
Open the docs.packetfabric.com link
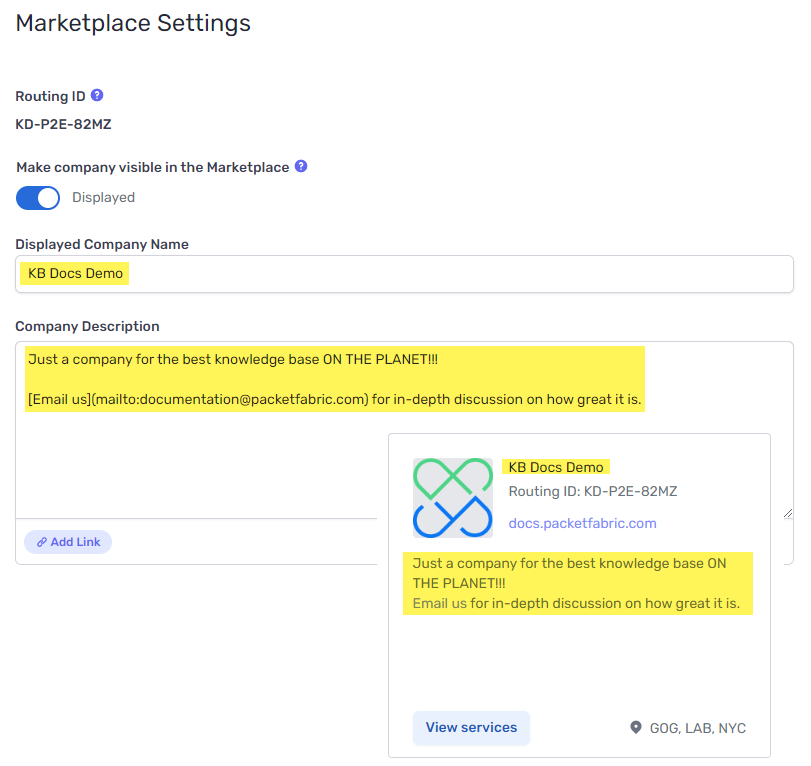(582, 523)
